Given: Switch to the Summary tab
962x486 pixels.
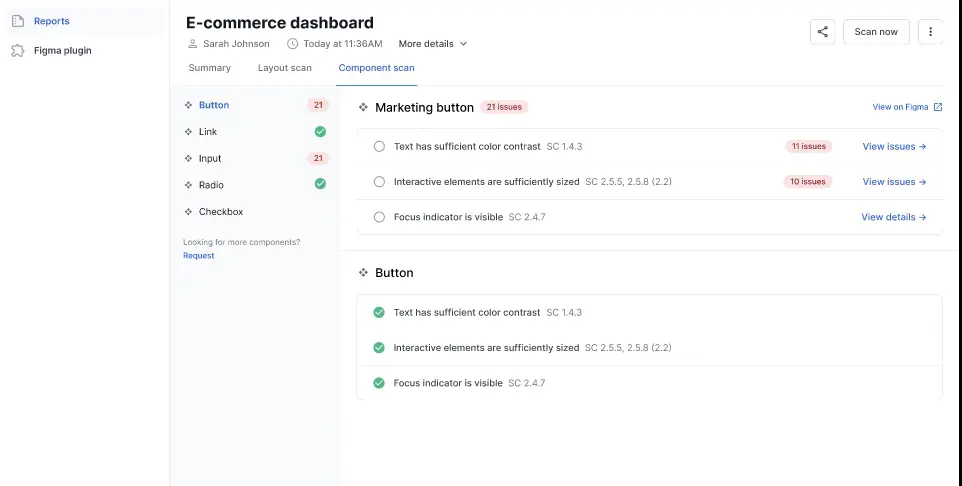Looking at the screenshot, I should (209, 68).
